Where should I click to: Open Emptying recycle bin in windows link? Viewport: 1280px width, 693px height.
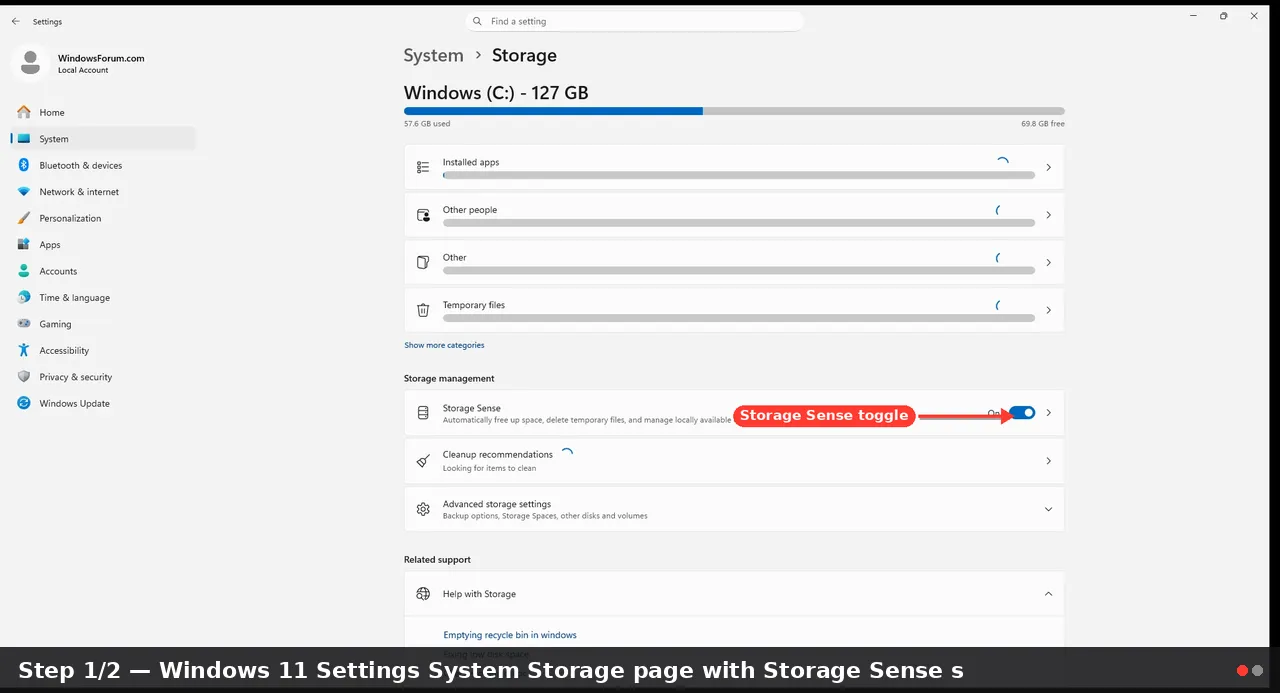click(510, 635)
